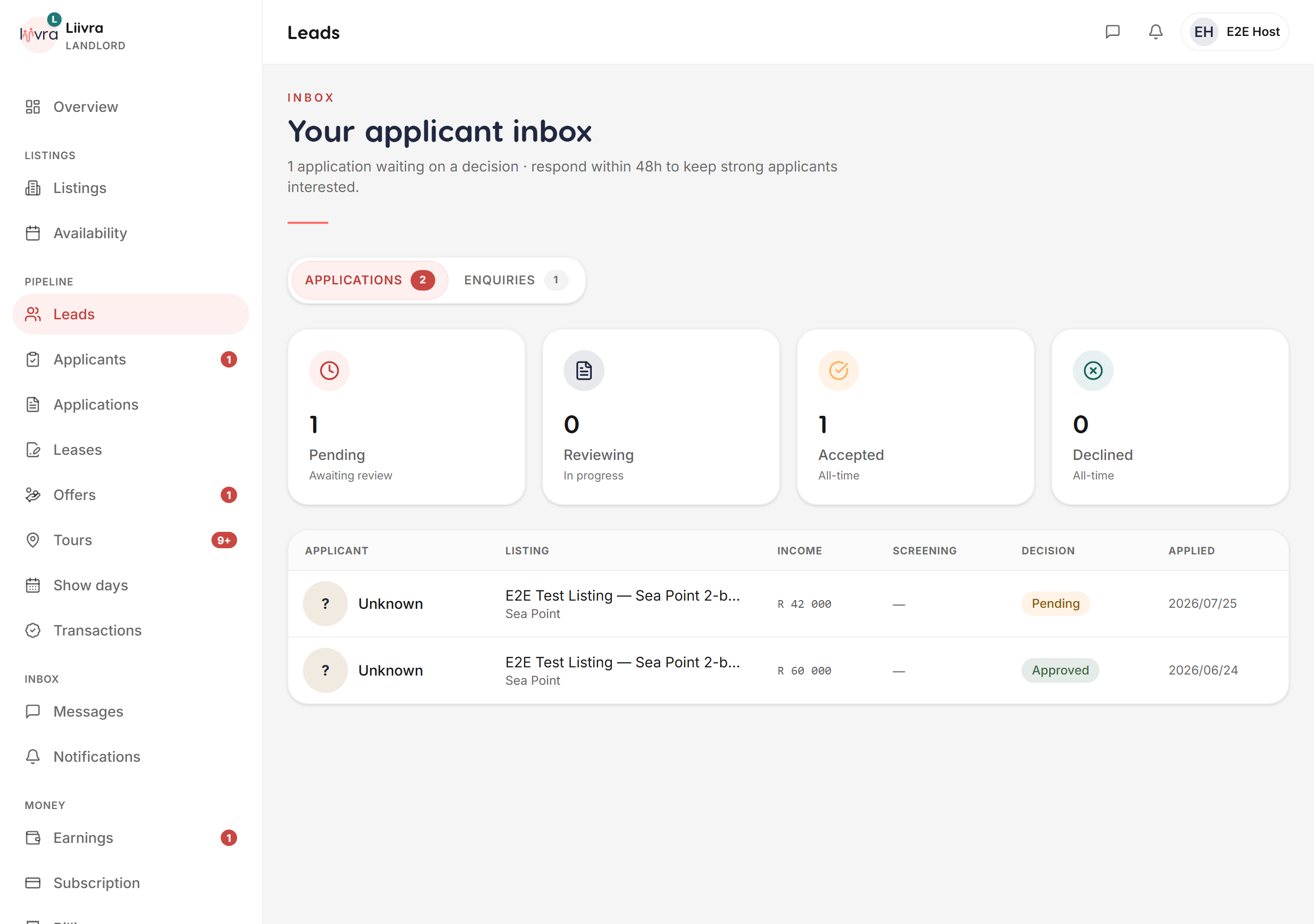Click the Show days calendar icon
Screen dimensions: 1314x924
point(33,585)
